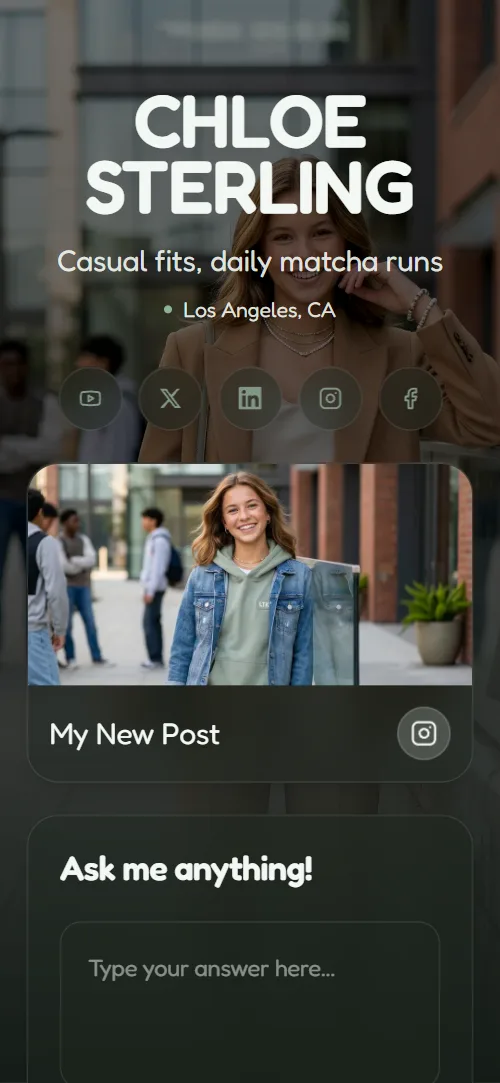Click the "My New Post" title text
The image size is (500, 1083).
(x=135, y=735)
